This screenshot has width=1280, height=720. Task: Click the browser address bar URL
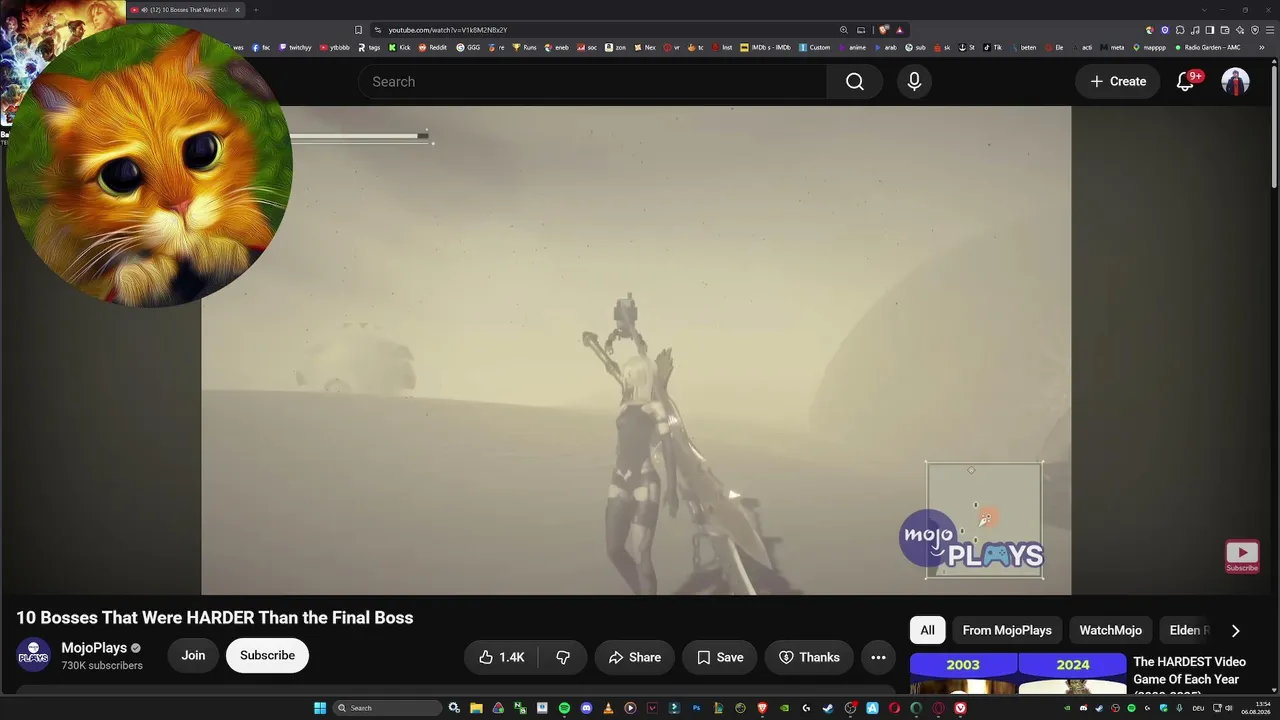(448, 30)
